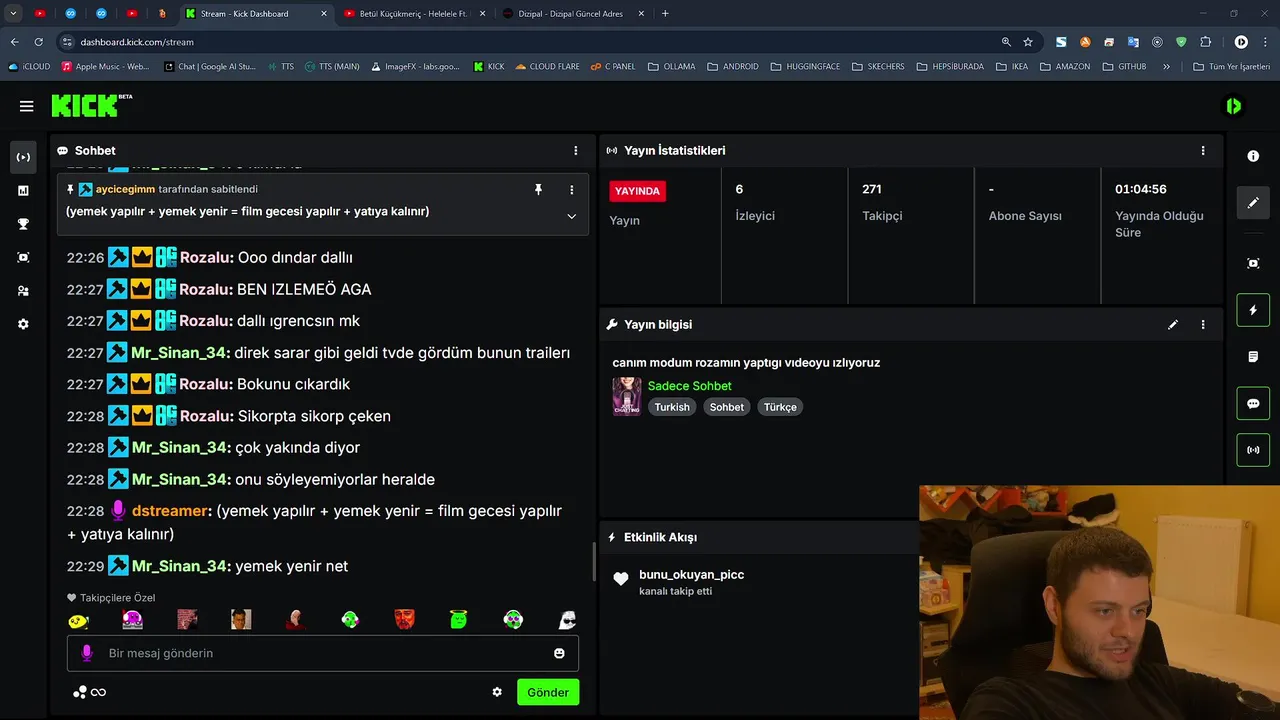This screenshot has height=720, width=1280.
Task: Open the stream section in left sidebar
Action: pos(23,157)
